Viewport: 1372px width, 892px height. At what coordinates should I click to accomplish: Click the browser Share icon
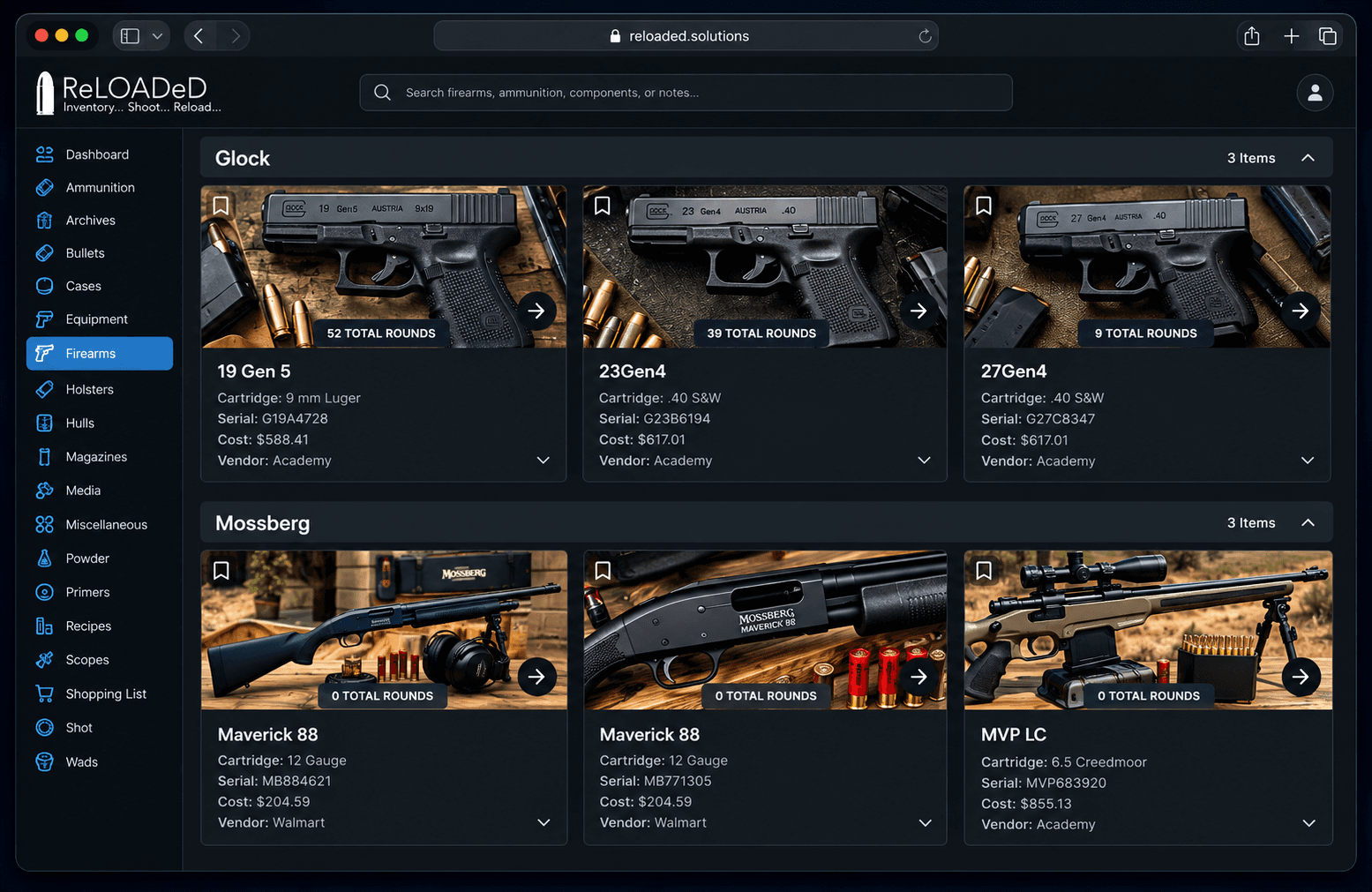click(x=1251, y=36)
